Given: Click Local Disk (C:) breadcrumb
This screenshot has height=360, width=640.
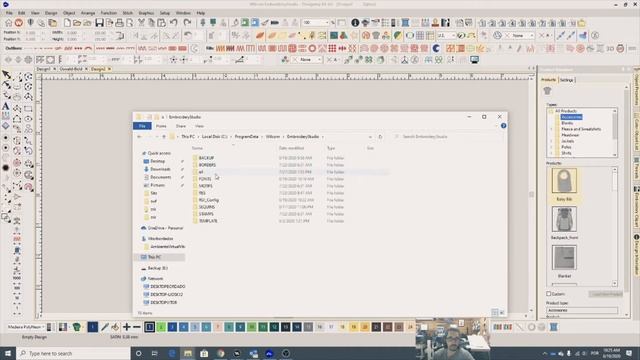Looking at the screenshot, I should pyautogui.click(x=214, y=137).
